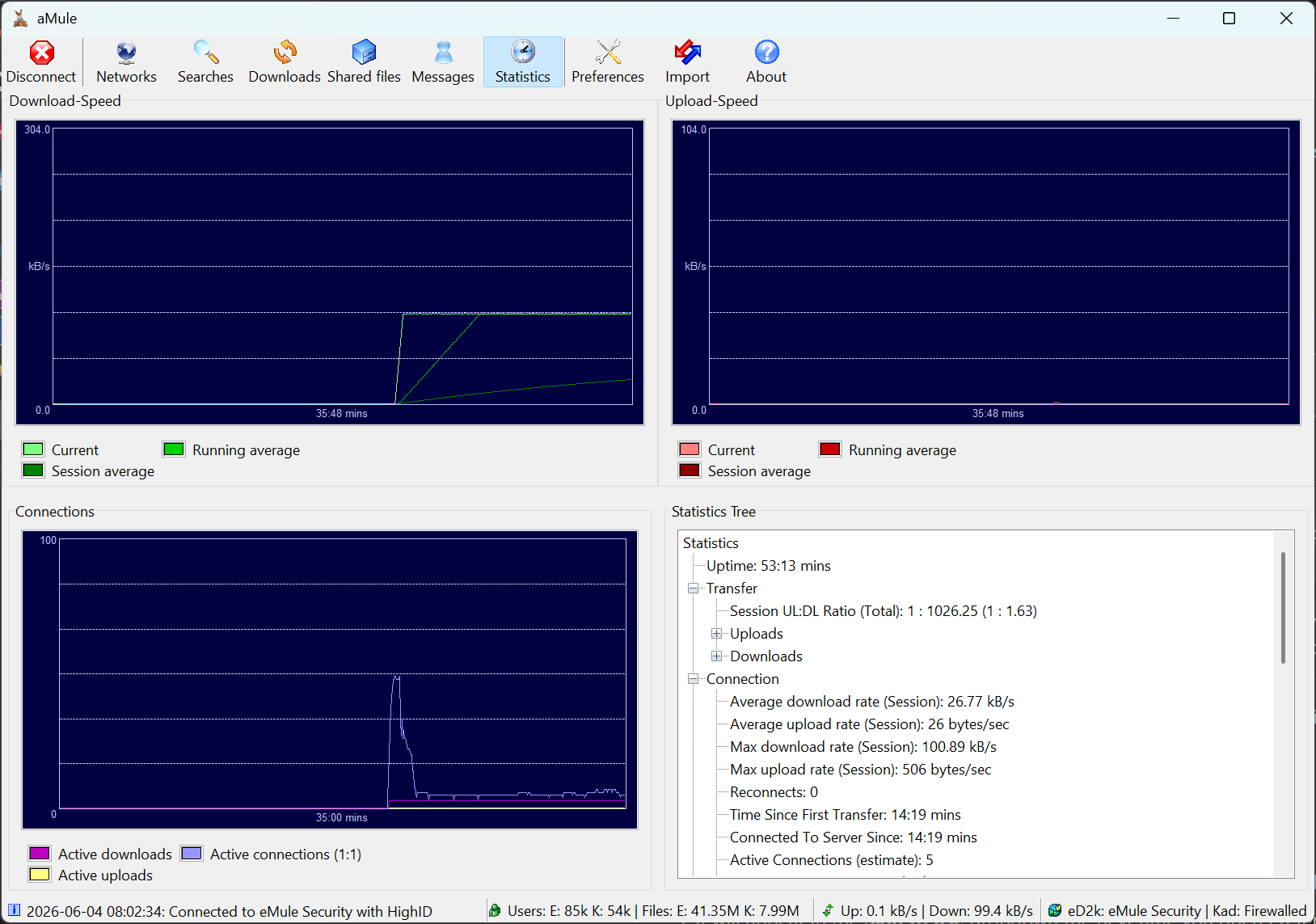This screenshot has height=924, width=1316.
Task: Go to the Downloads page
Action: pos(285,62)
